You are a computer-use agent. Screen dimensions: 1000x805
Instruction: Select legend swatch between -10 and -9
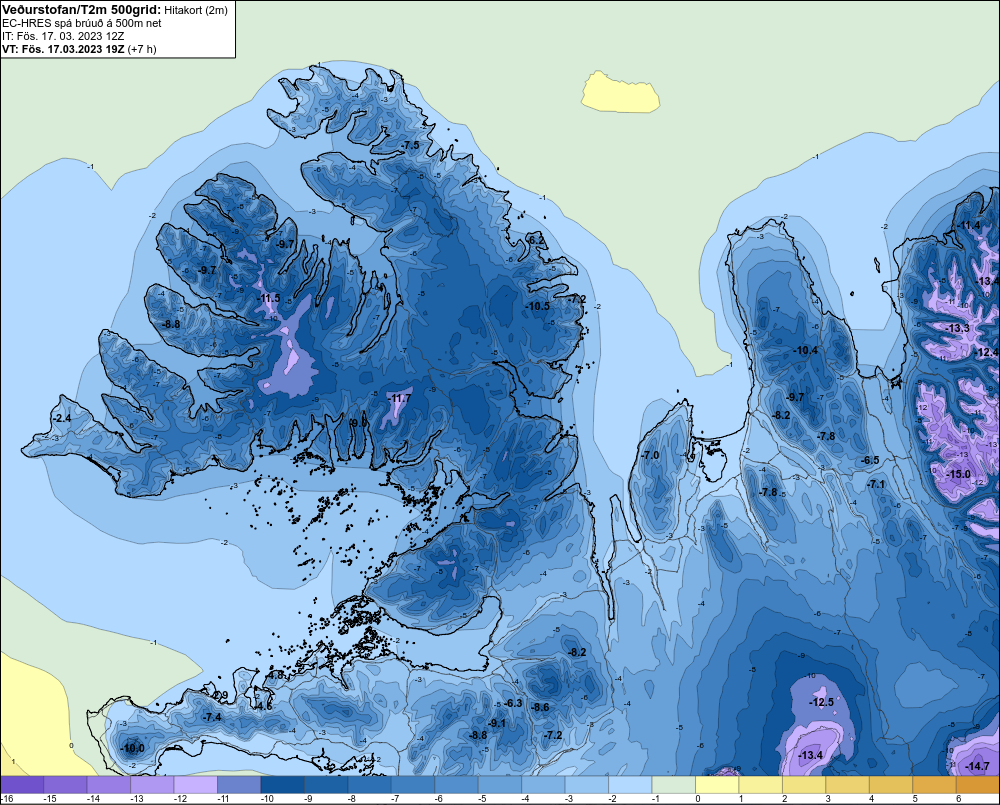pos(283,785)
